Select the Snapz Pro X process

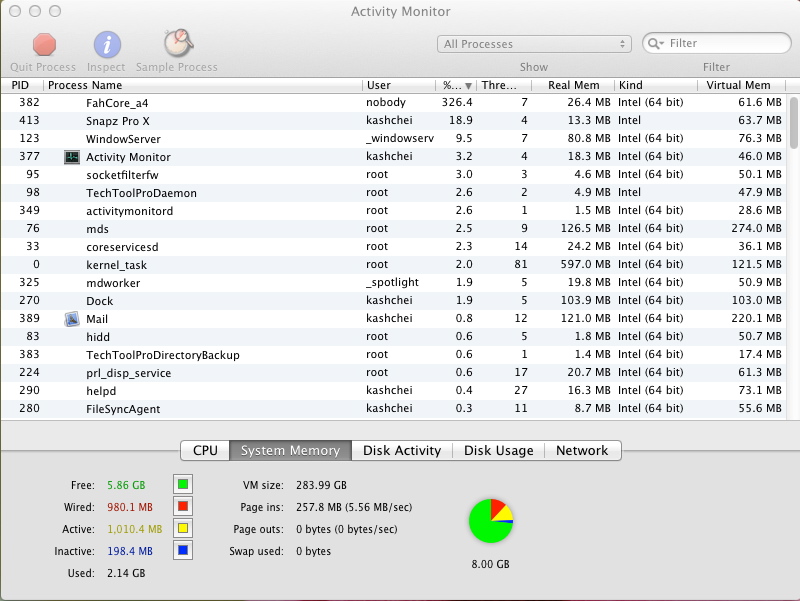[393, 120]
